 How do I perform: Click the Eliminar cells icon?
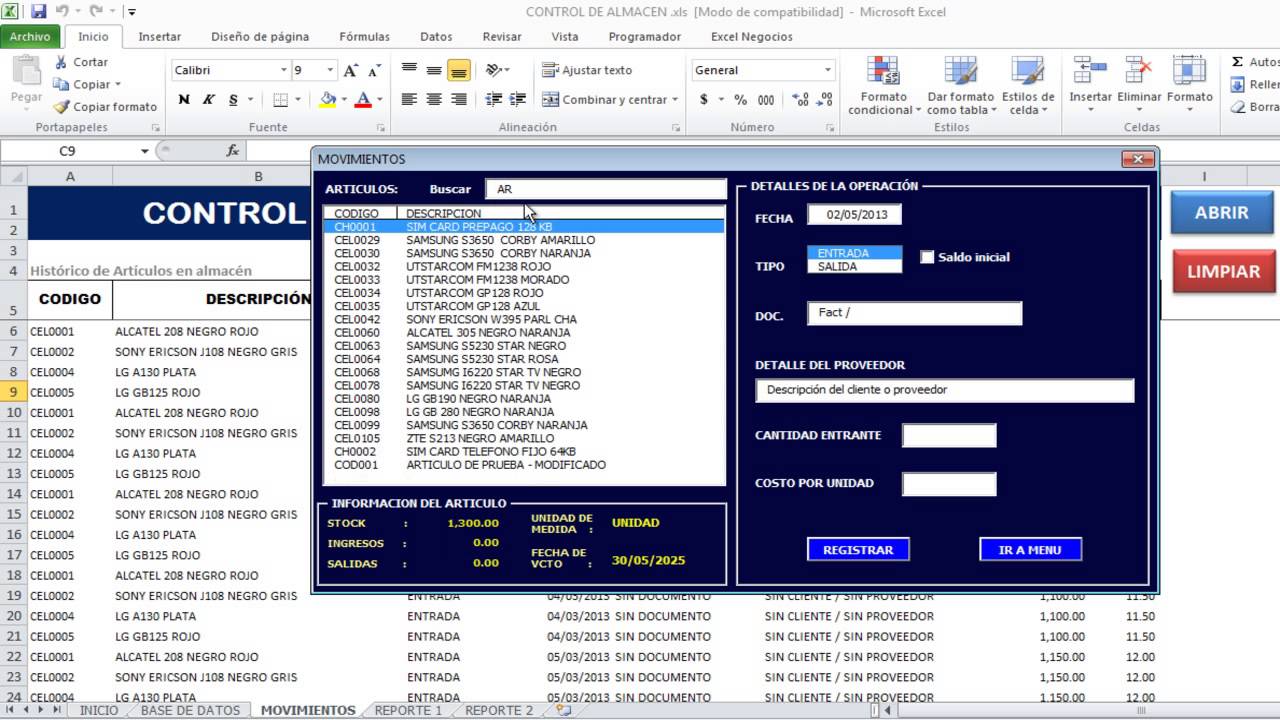point(1139,72)
